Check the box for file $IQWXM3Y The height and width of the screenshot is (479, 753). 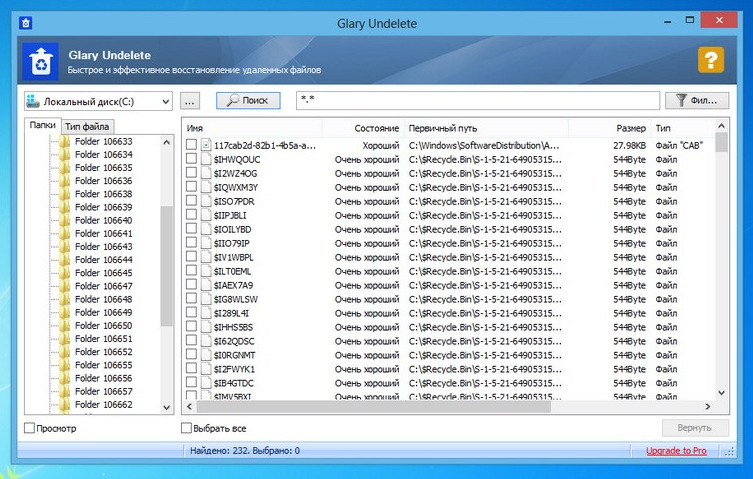pos(191,186)
